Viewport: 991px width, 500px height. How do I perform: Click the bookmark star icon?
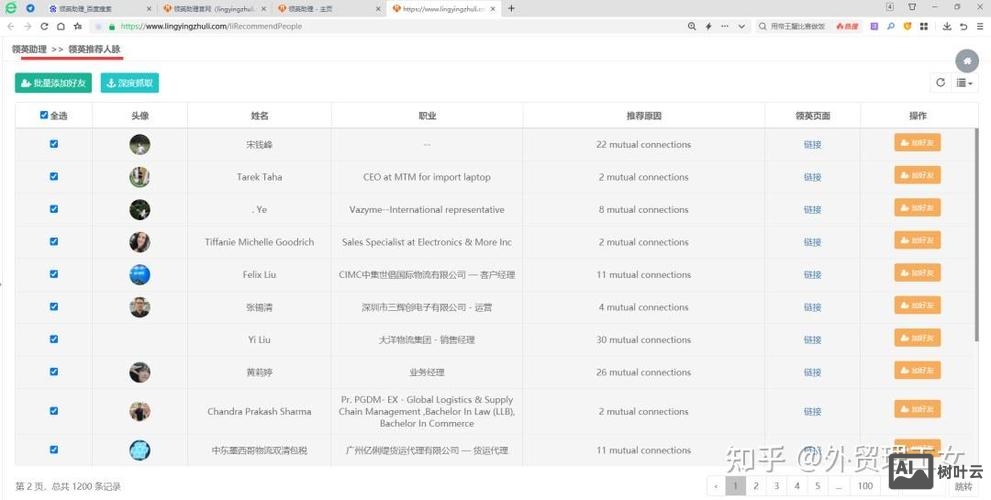(78, 27)
